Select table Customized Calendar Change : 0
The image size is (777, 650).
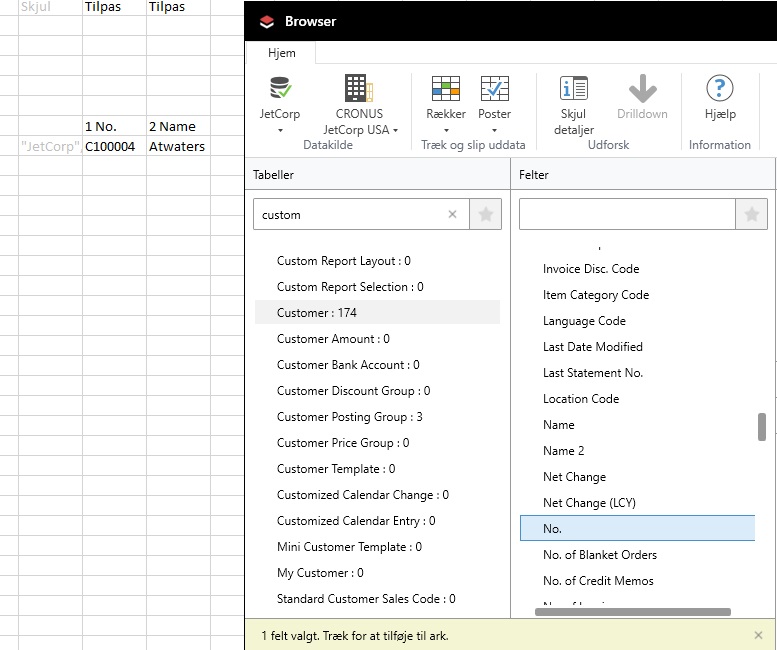pyautogui.click(x=363, y=495)
